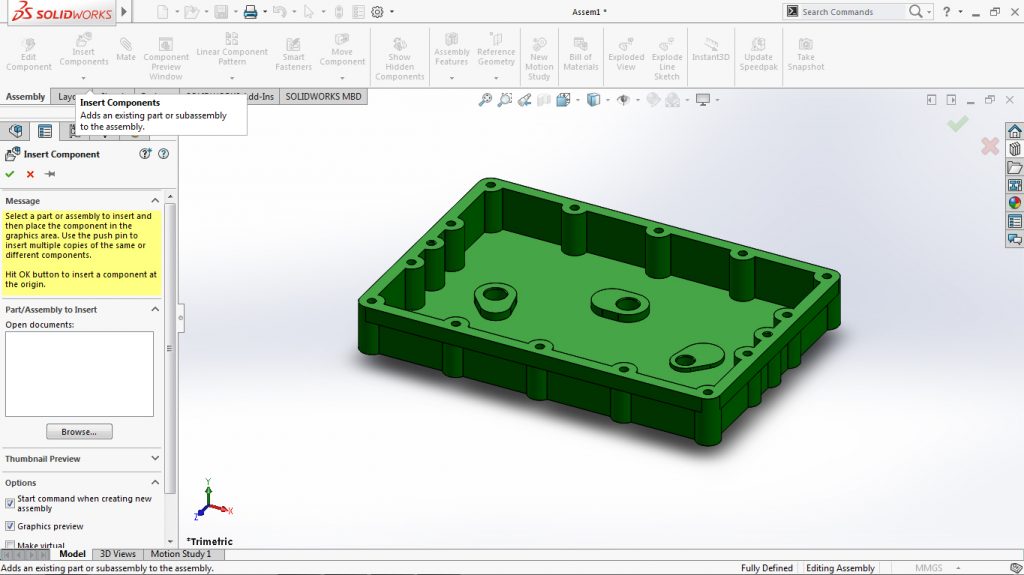
Task: Start a New Motion Study
Action: point(539,58)
